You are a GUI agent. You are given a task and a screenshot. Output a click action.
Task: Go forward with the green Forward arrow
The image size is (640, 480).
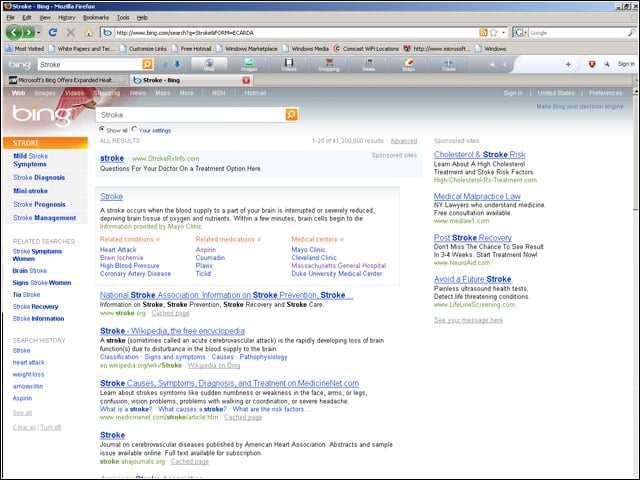click(x=28, y=32)
